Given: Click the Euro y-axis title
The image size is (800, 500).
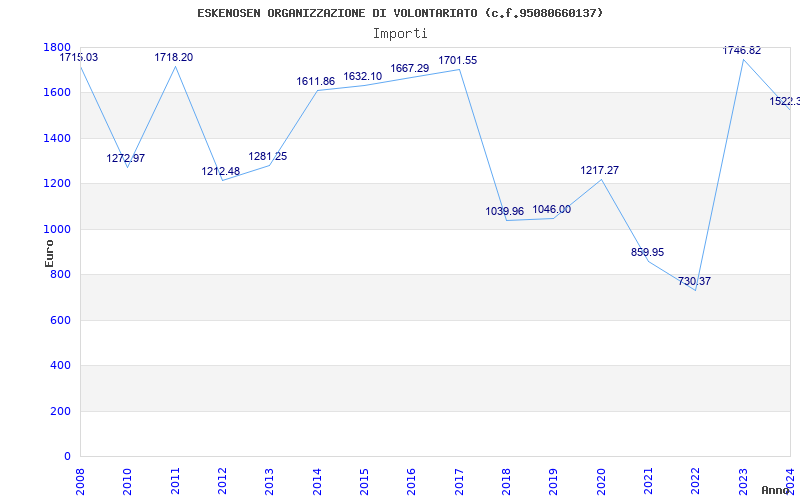Looking at the screenshot, I should [49, 253].
